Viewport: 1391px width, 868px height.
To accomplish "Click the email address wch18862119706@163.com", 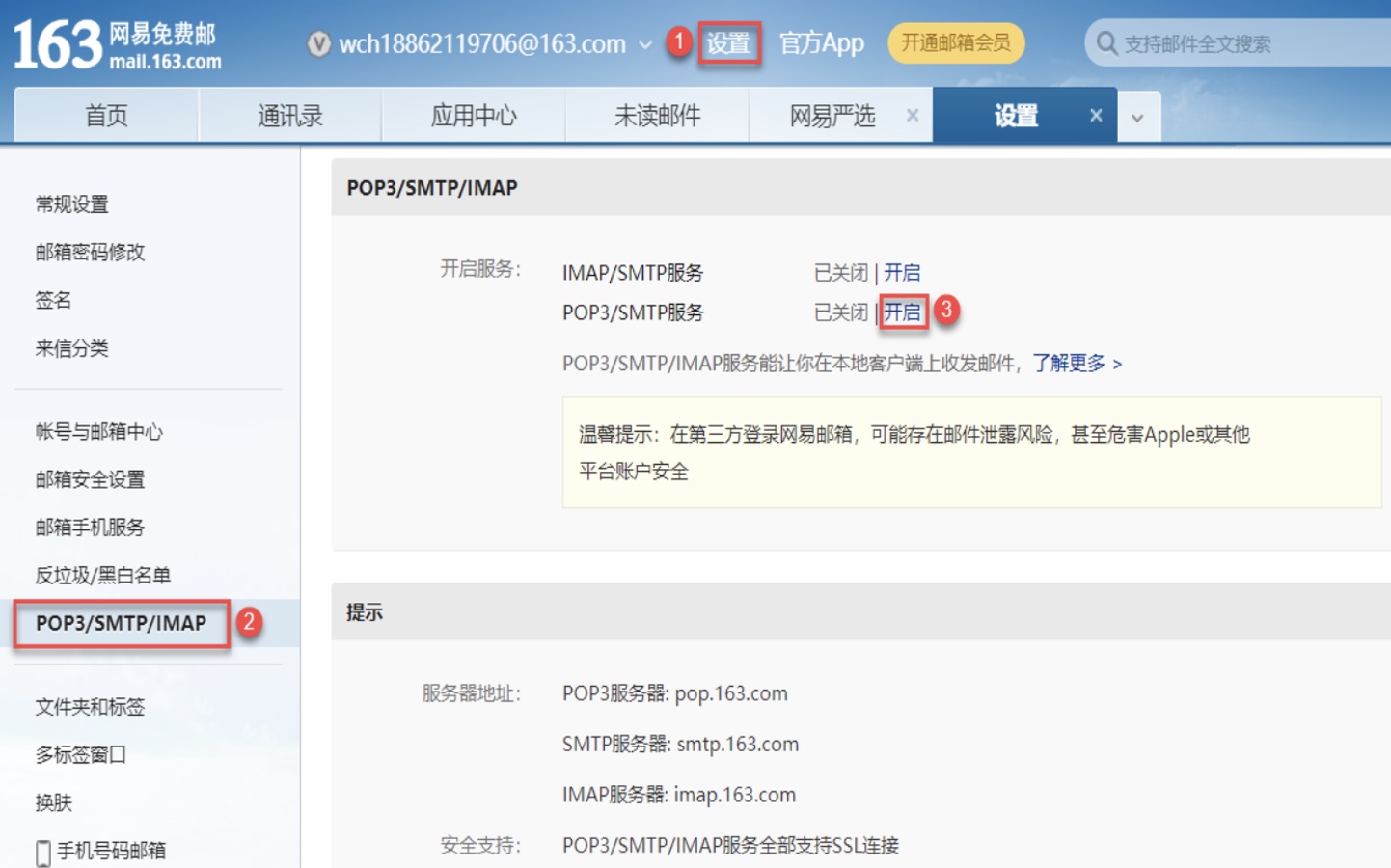I will [x=482, y=44].
